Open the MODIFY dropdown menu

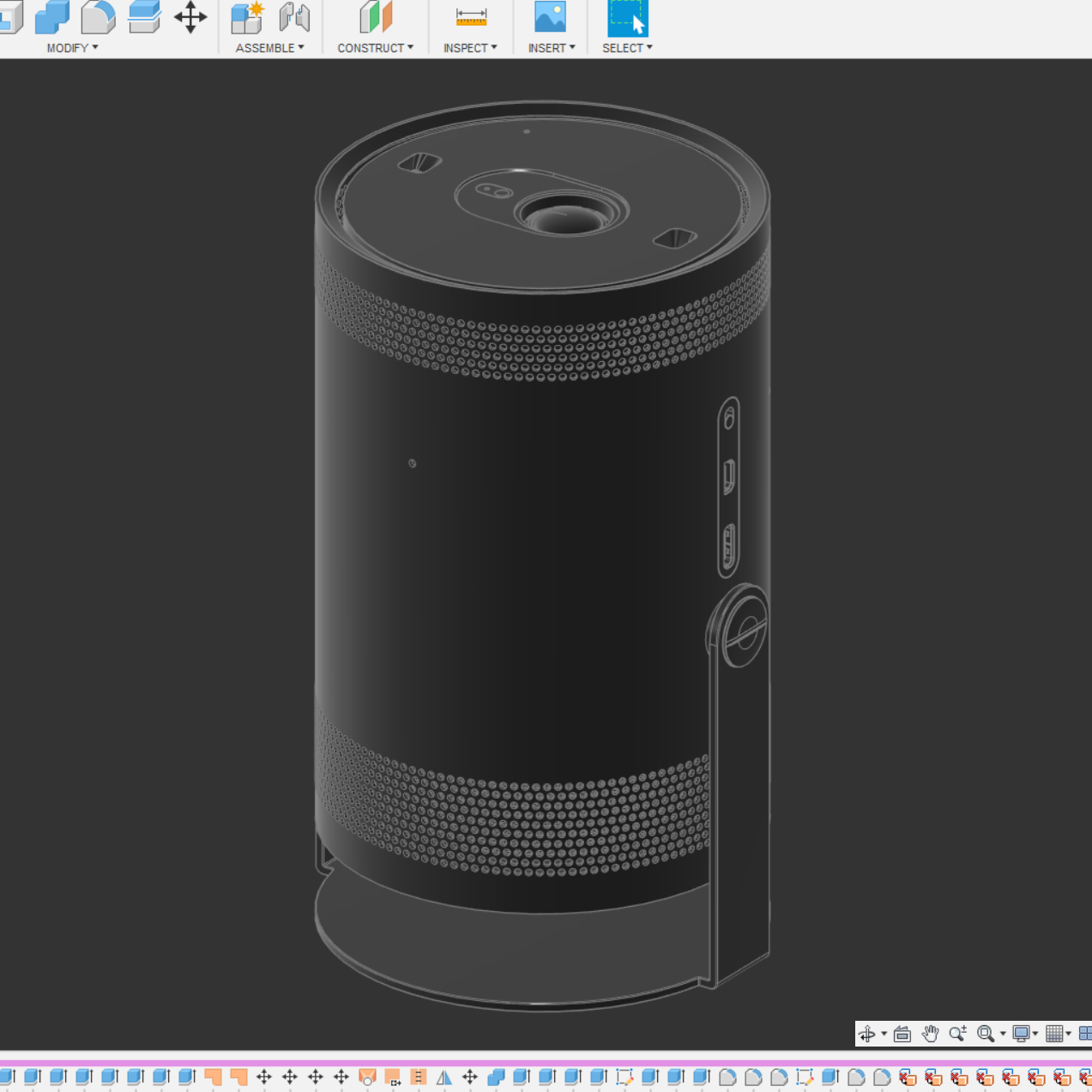pyautogui.click(x=72, y=48)
